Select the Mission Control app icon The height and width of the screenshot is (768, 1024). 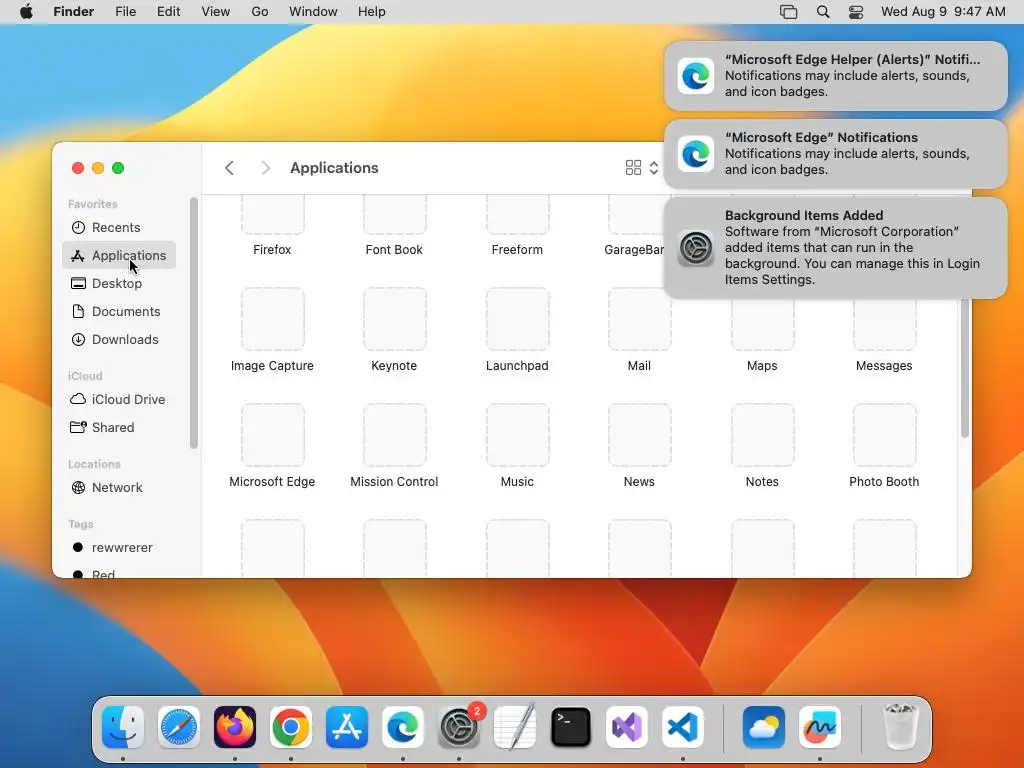[394, 436]
